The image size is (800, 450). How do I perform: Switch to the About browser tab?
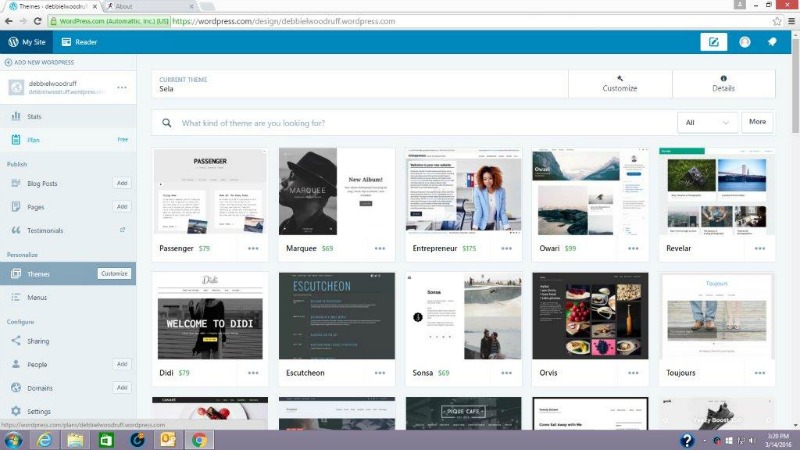tap(148, 6)
